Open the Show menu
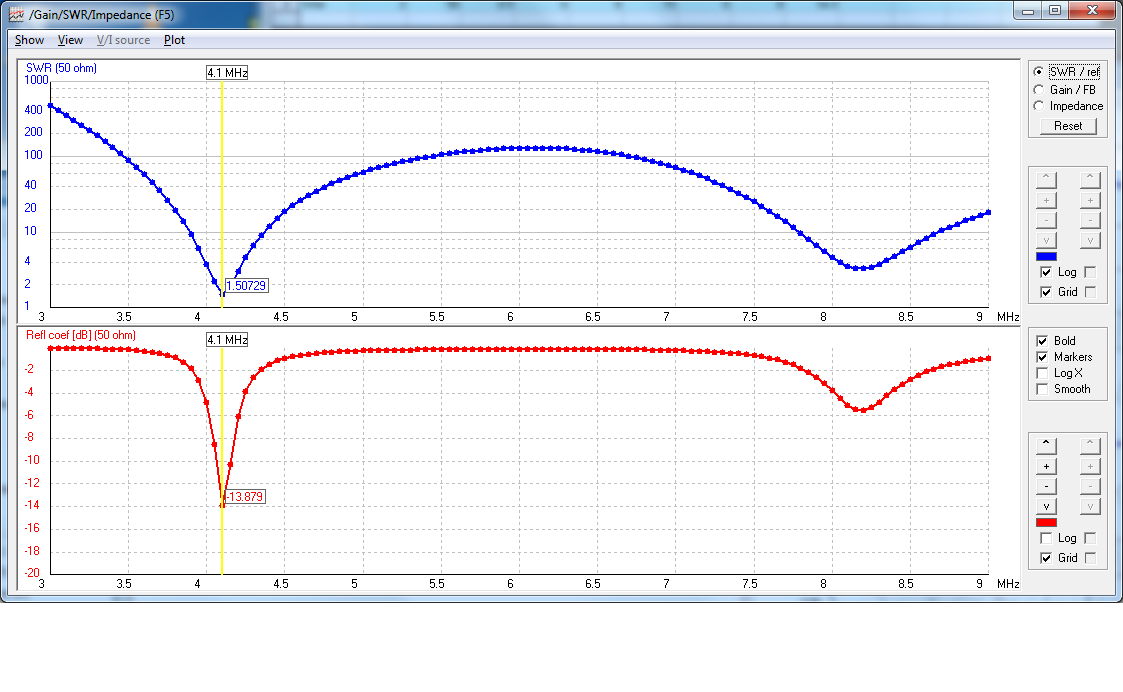Screen dimensions: 1123x692 point(29,40)
